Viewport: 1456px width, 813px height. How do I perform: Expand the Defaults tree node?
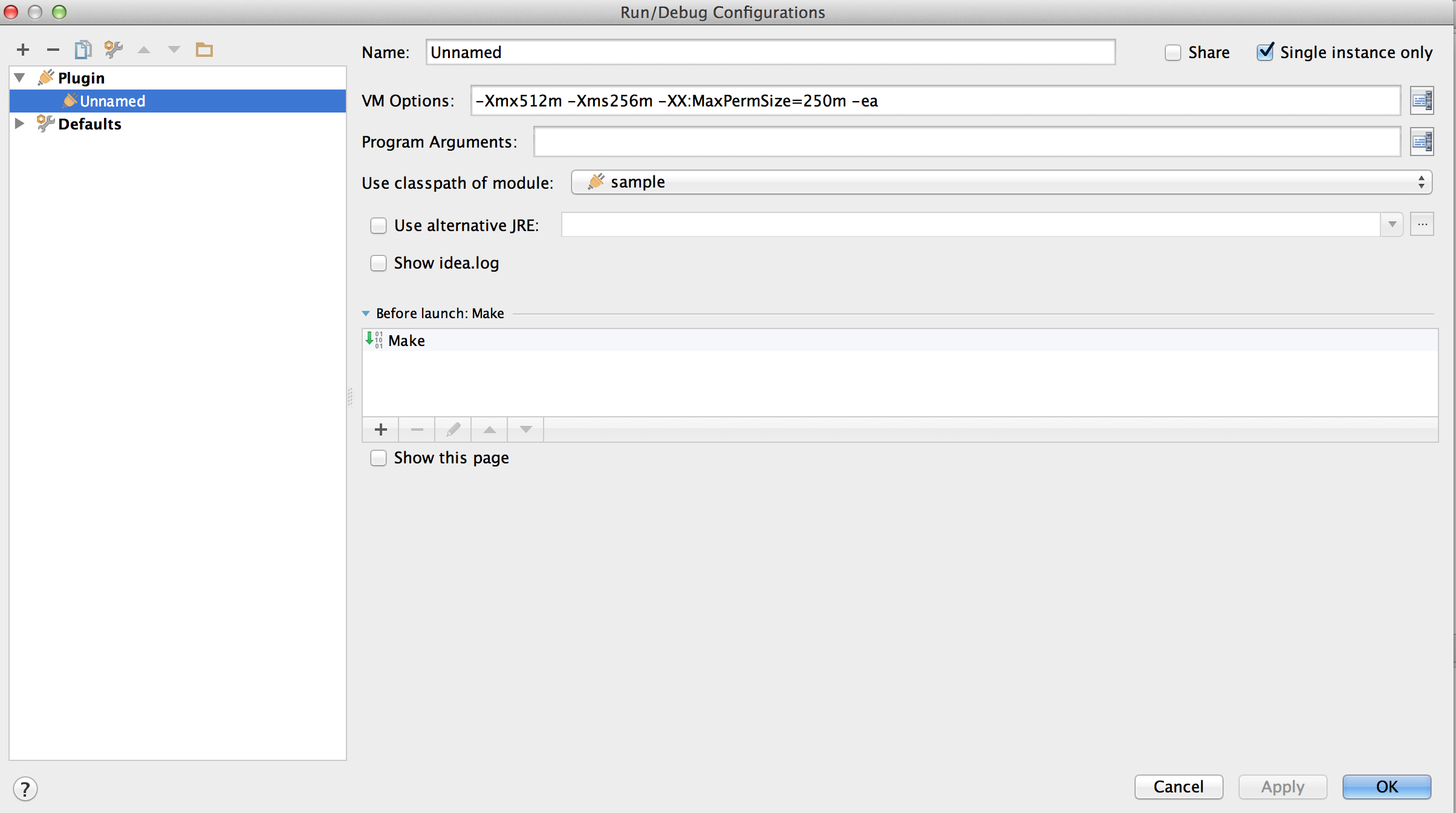19,123
